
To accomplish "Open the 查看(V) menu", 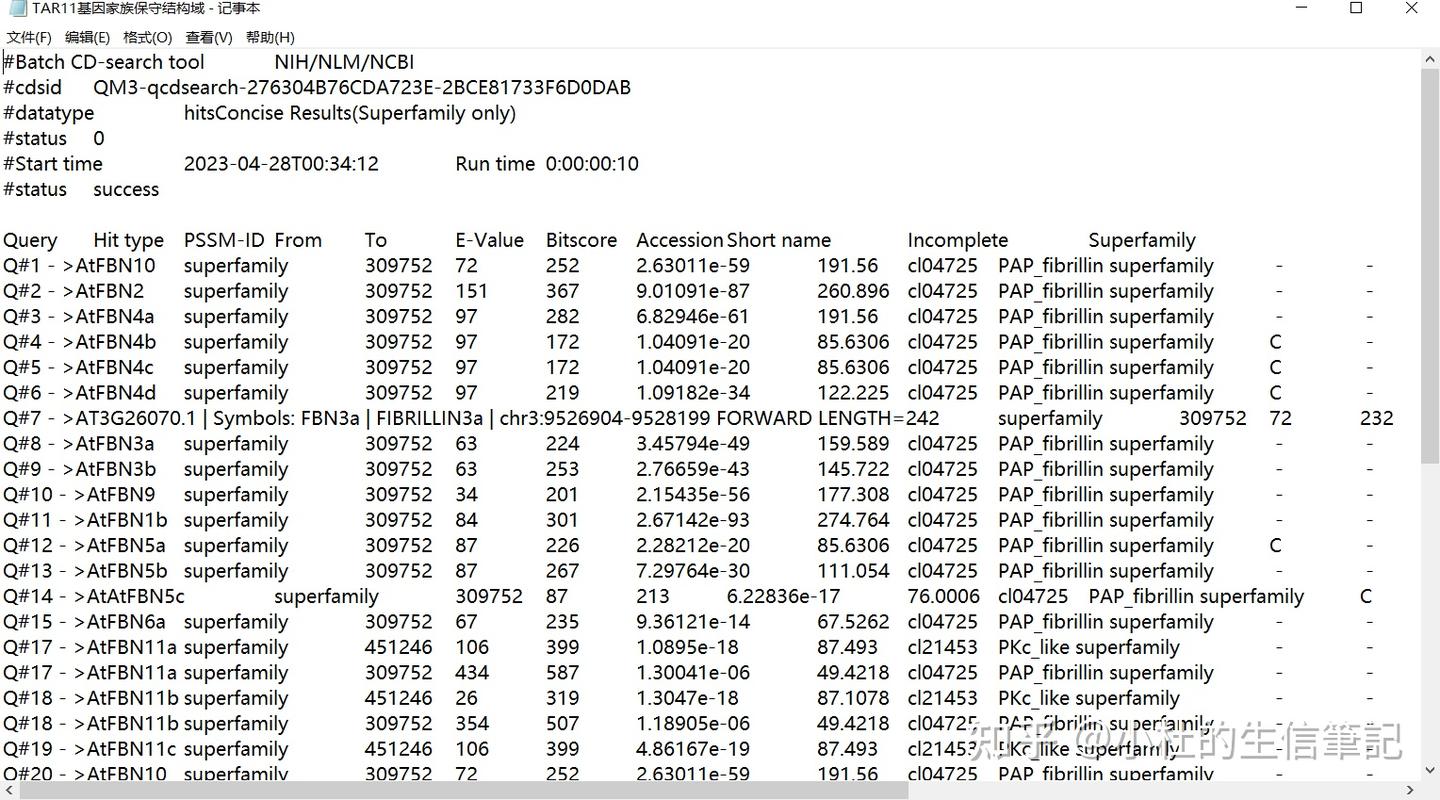I will (x=209, y=37).
